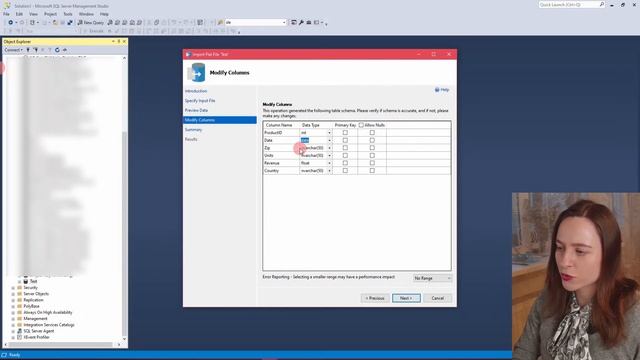Click the XEvent Profiler icon
This screenshot has width=640, height=360.
click(x=19, y=338)
